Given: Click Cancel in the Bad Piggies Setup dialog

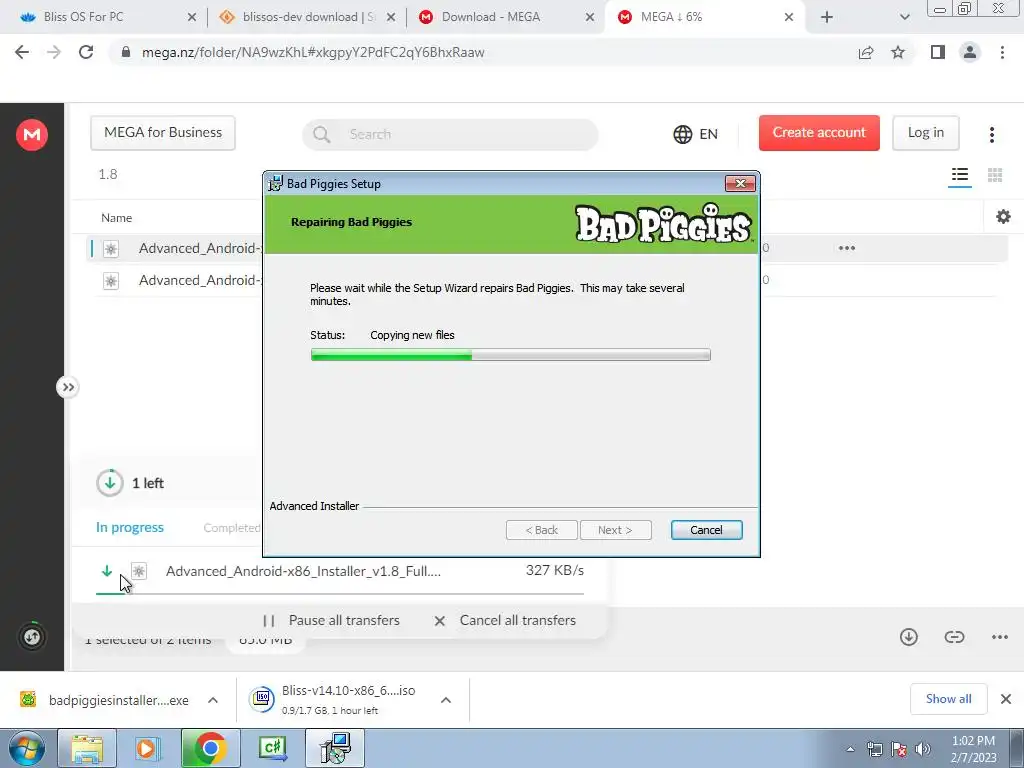Looking at the screenshot, I should (x=706, y=530).
